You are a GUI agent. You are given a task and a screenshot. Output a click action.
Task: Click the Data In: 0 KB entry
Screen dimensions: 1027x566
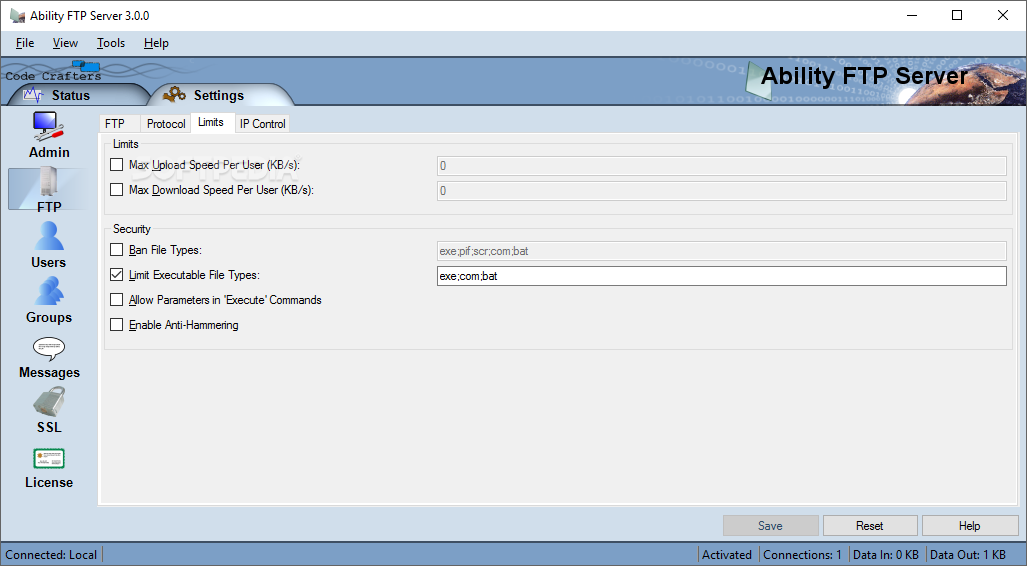click(886, 555)
